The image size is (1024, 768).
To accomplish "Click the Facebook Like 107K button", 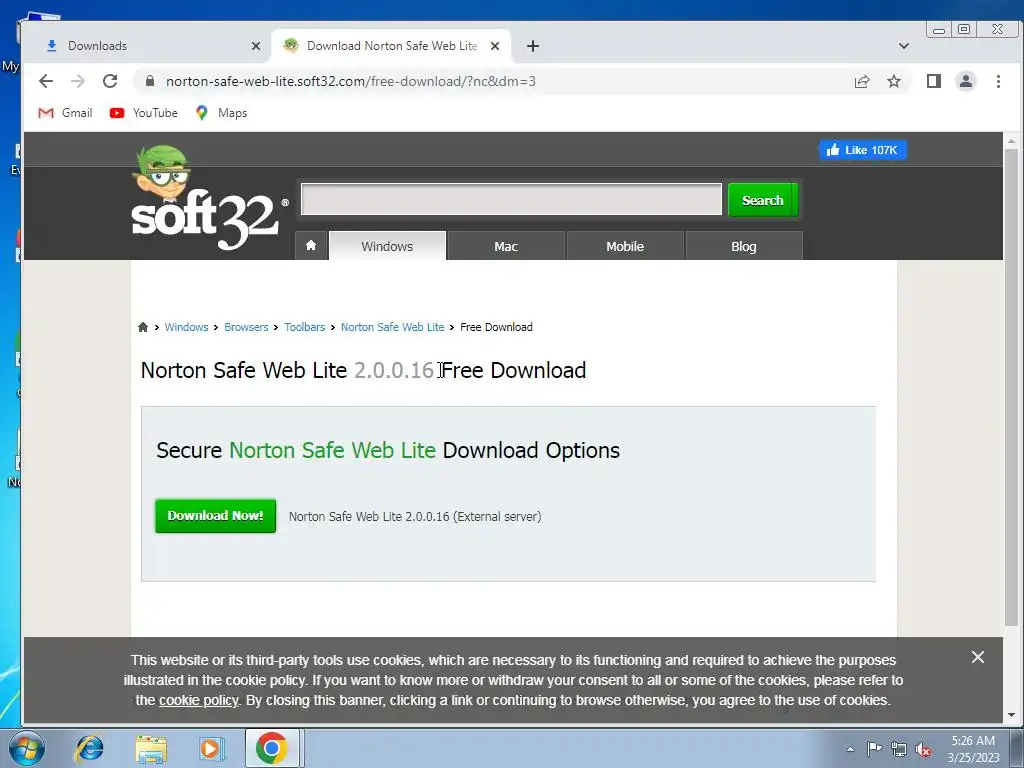I will (x=863, y=150).
